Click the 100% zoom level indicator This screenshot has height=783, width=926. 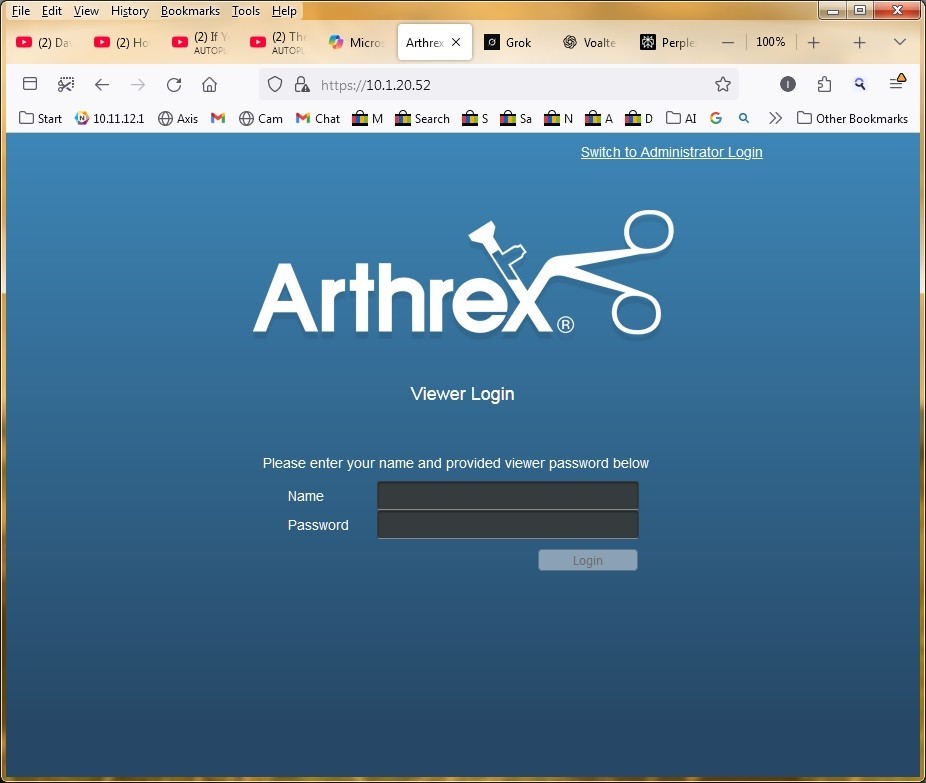tap(771, 42)
